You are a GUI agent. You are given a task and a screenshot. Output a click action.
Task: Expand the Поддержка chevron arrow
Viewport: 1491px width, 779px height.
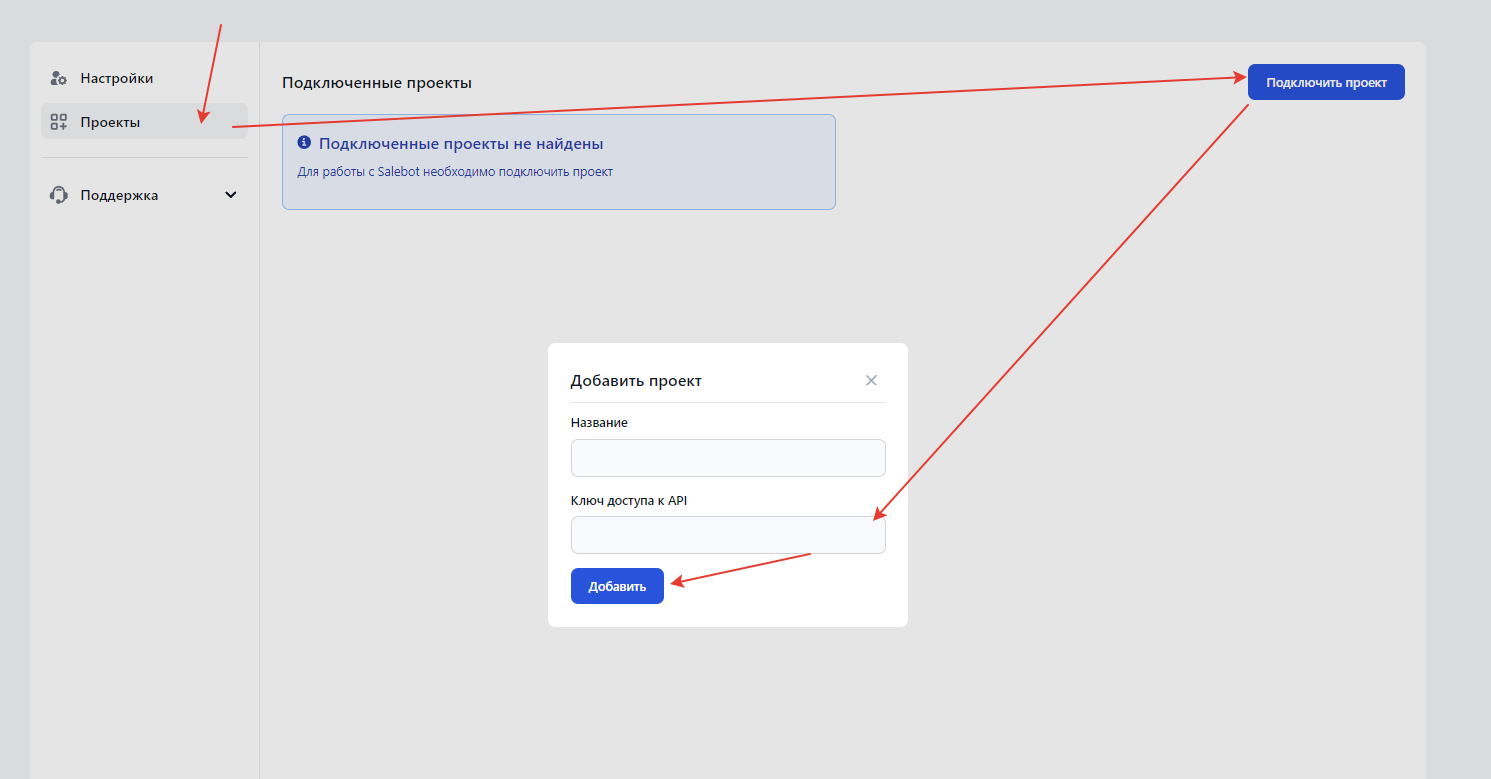[x=231, y=195]
